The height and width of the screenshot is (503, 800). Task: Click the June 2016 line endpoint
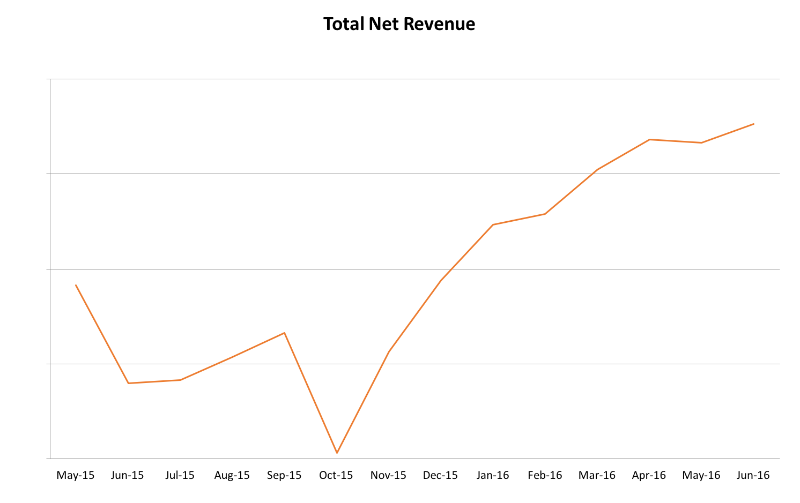(754, 124)
